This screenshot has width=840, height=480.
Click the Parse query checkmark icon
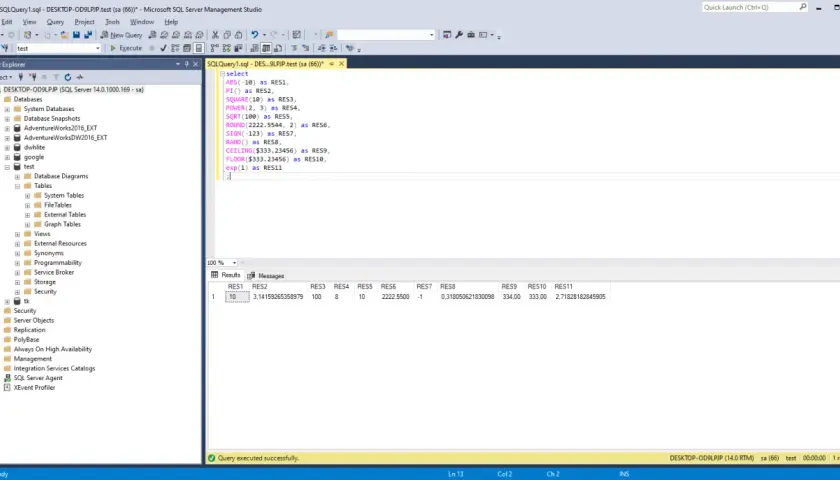tap(163, 48)
